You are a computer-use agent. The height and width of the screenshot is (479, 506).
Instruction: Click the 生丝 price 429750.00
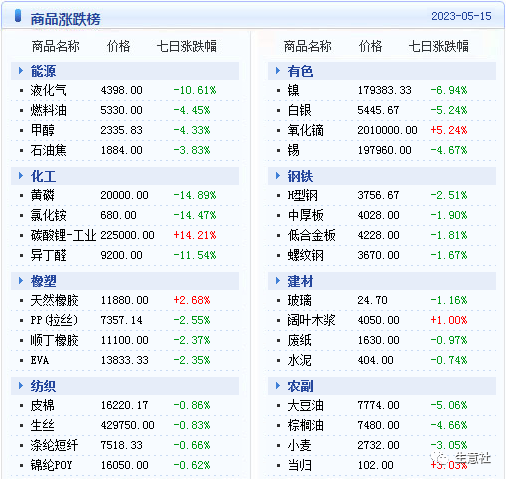click(x=127, y=425)
